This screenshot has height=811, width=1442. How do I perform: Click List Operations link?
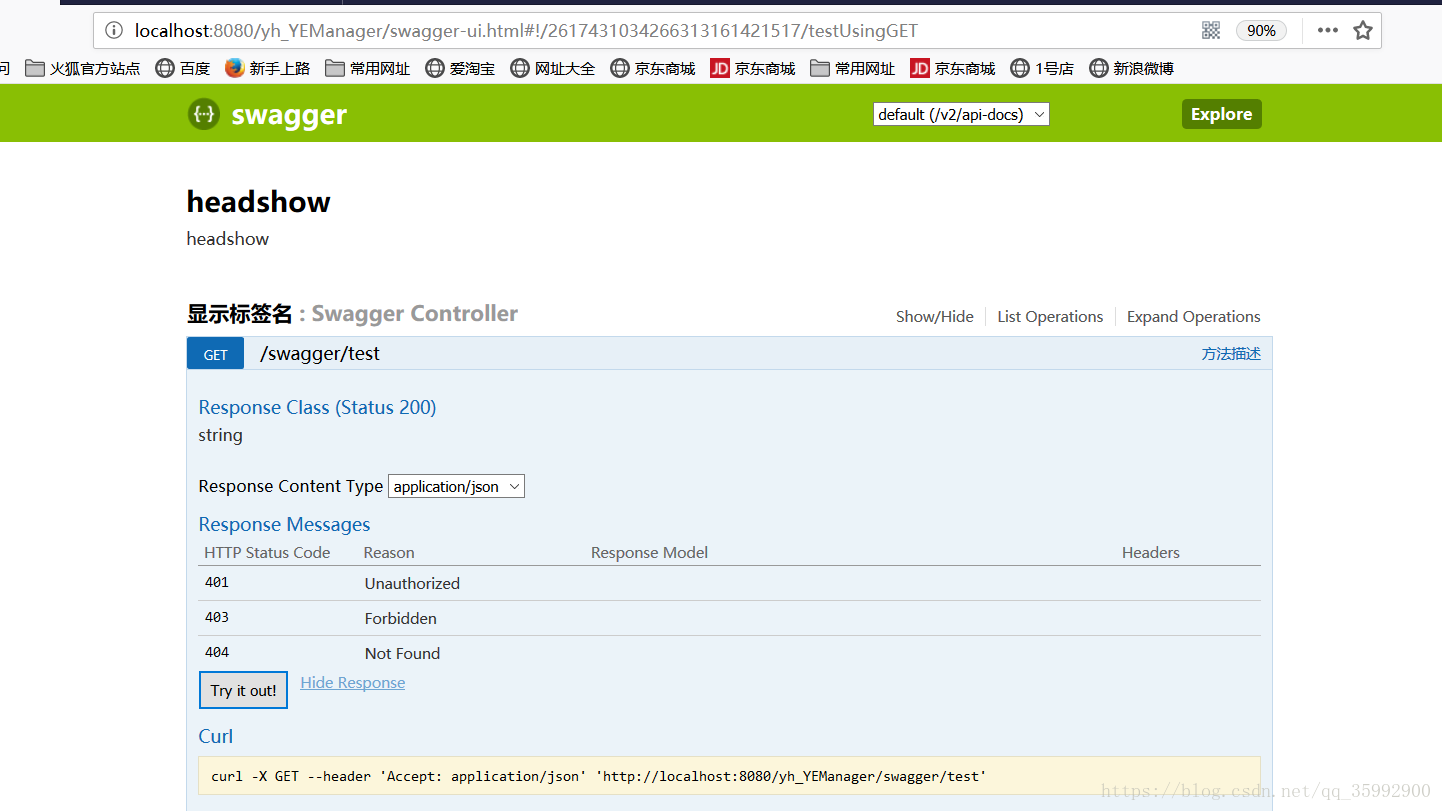click(x=1050, y=316)
